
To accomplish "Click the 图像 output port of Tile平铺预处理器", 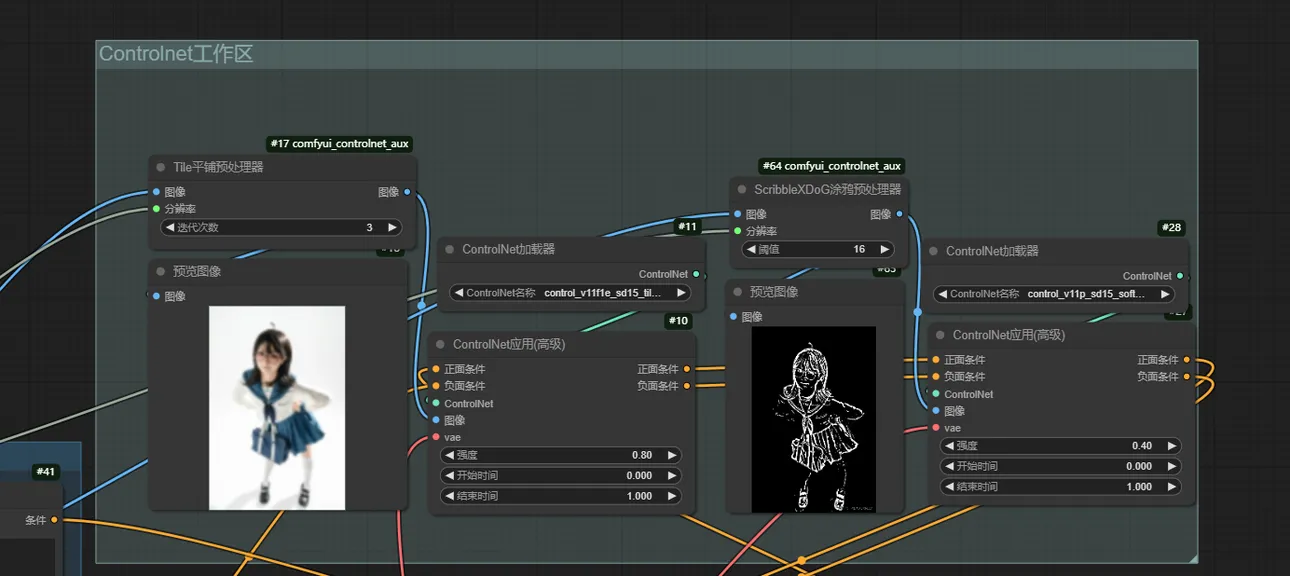I will coord(407,192).
